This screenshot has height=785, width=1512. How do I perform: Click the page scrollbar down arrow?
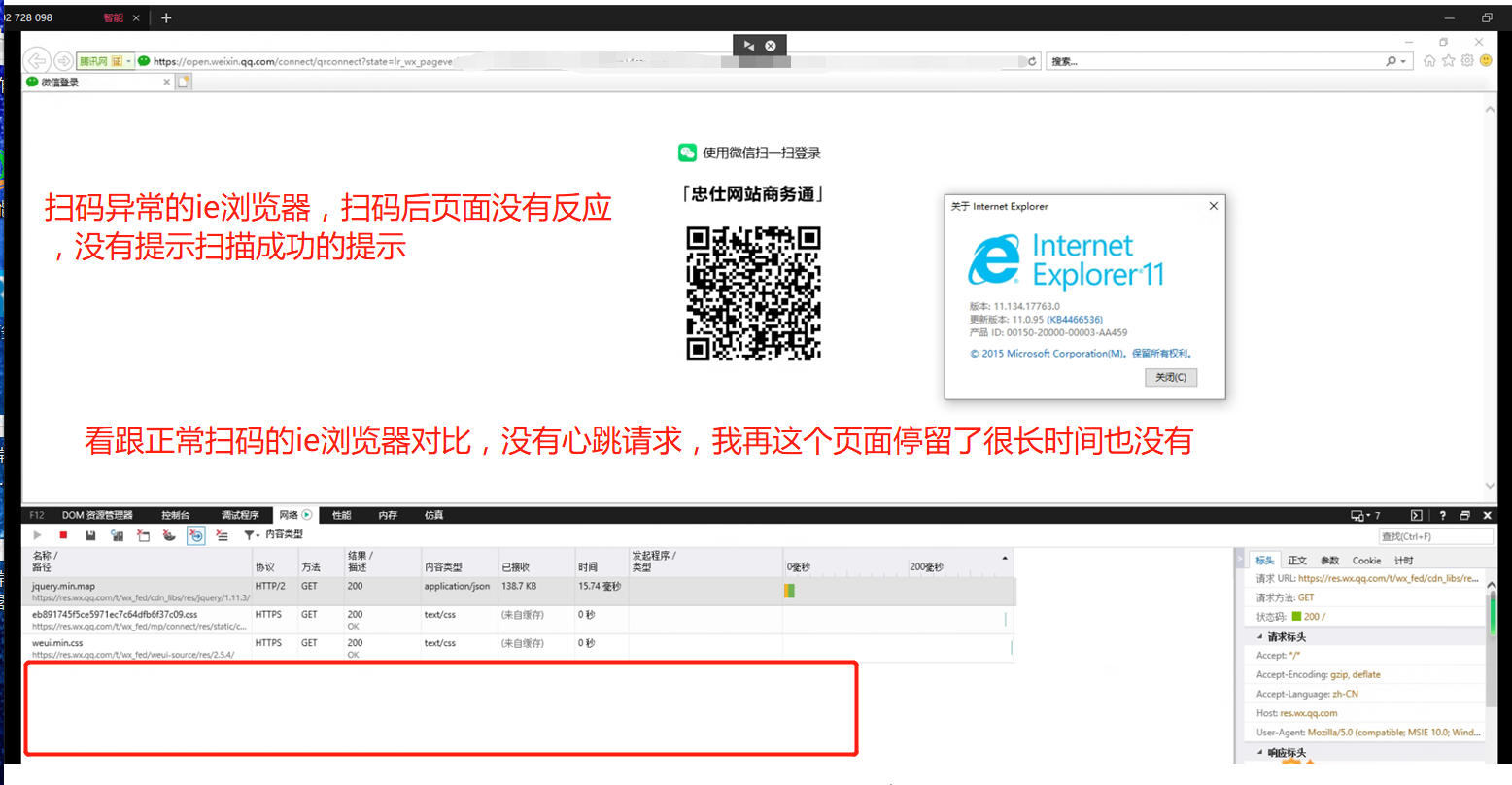(x=1490, y=486)
